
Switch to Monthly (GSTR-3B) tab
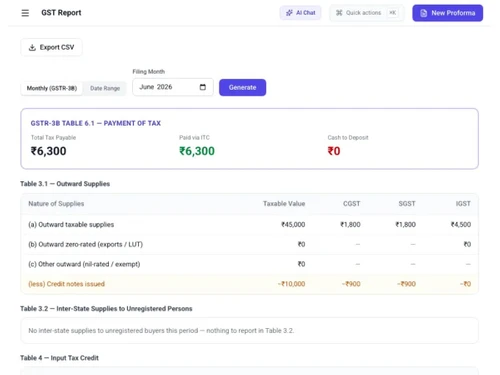52,88
